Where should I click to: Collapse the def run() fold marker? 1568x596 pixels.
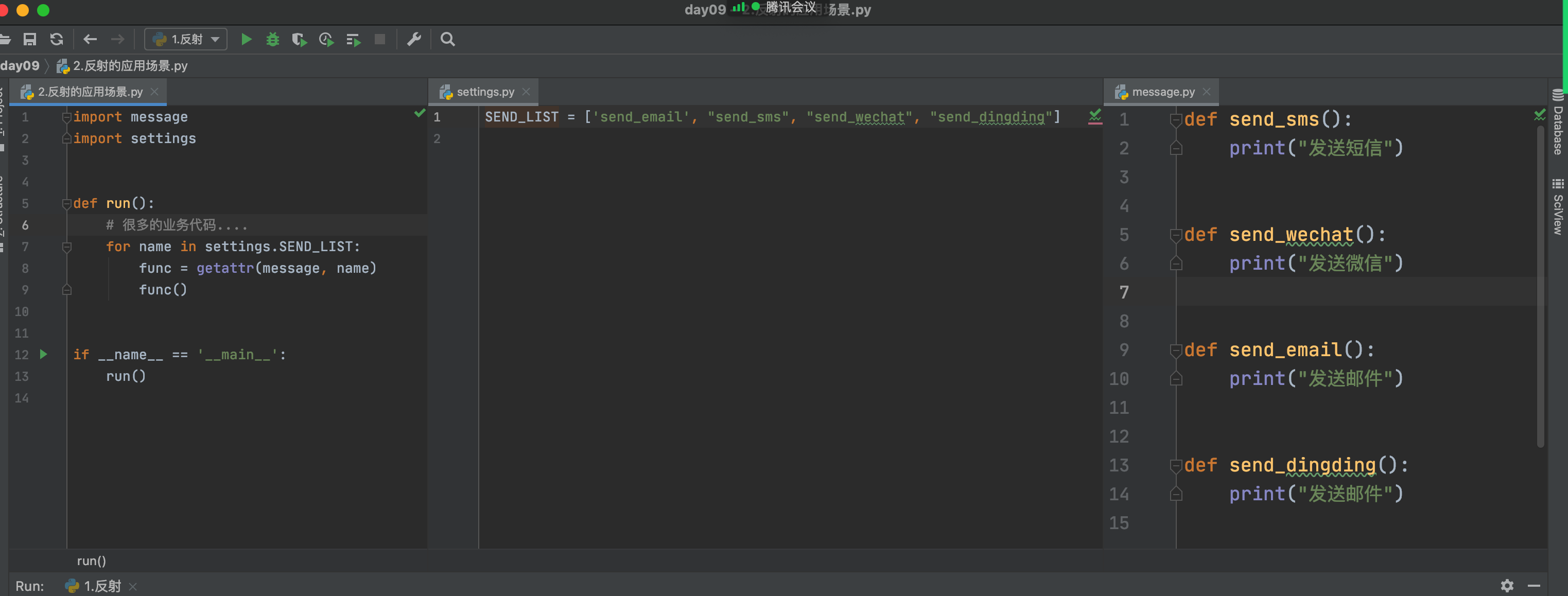[x=67, y=204]
